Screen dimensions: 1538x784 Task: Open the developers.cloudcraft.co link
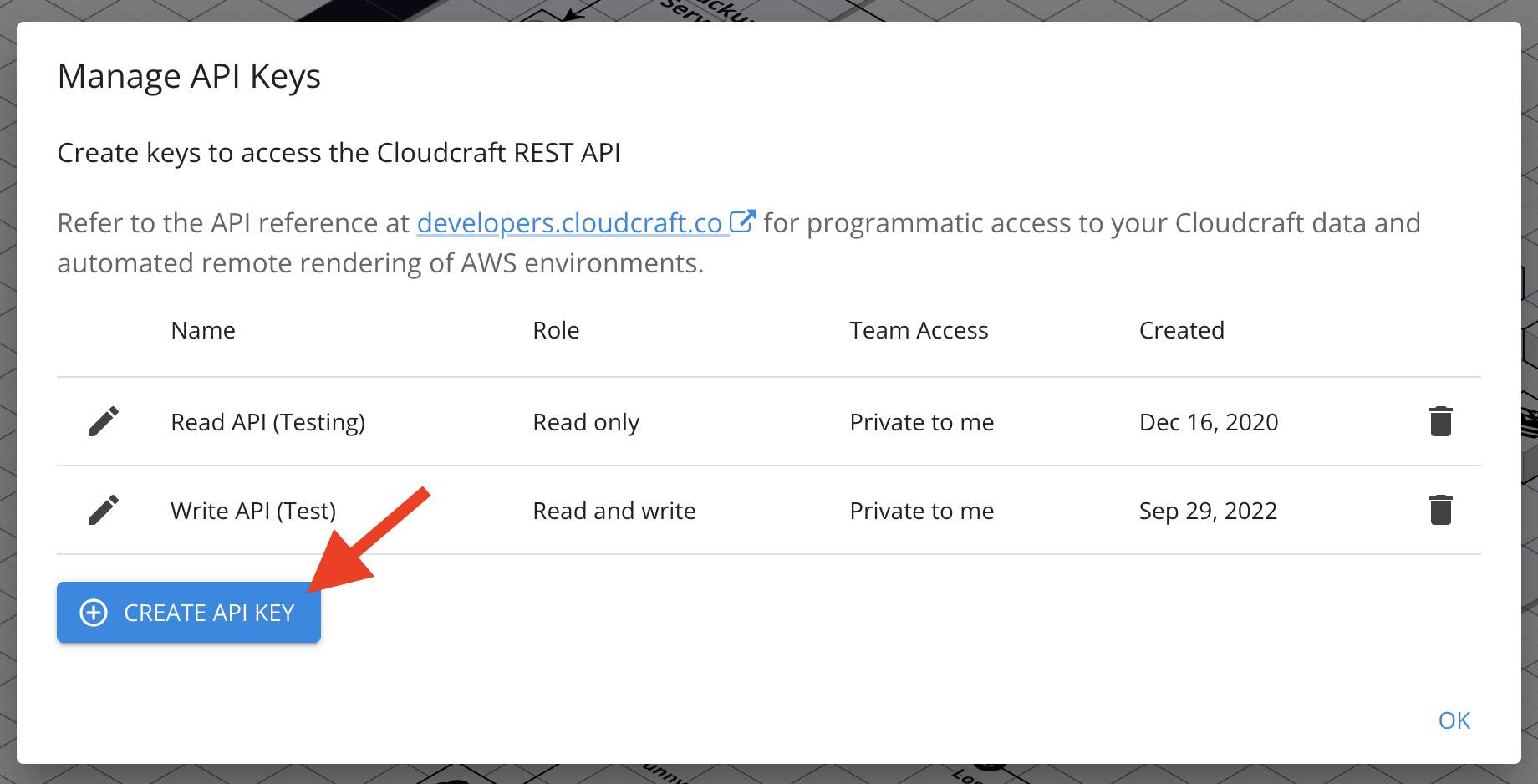coord(569,223)
